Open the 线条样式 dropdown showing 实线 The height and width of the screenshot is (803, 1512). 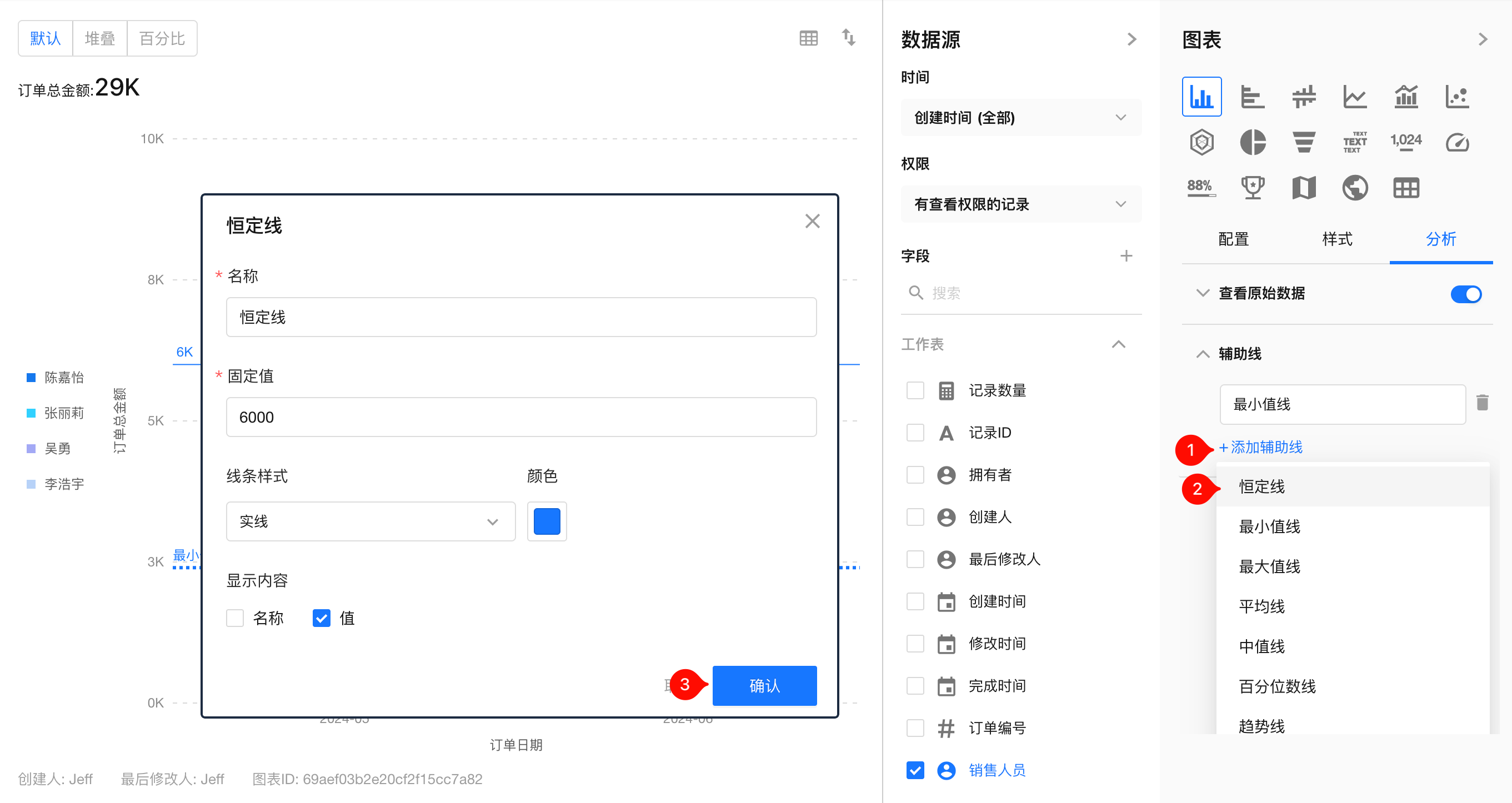click(x=371, y=521)
